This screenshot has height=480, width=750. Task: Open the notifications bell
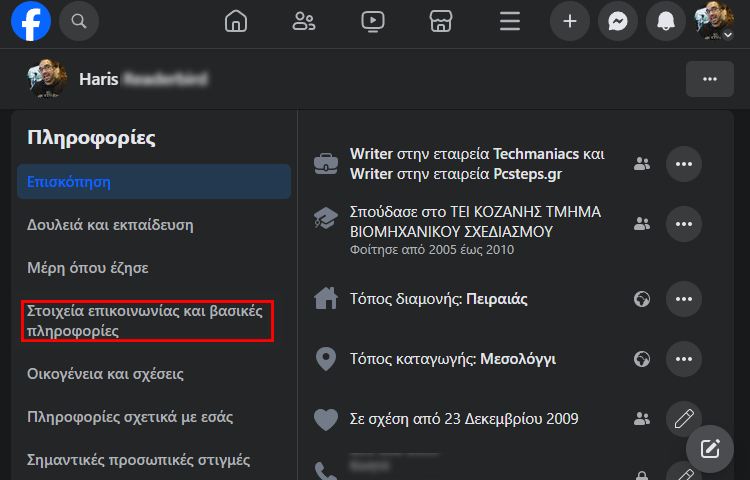coord(666,21)
